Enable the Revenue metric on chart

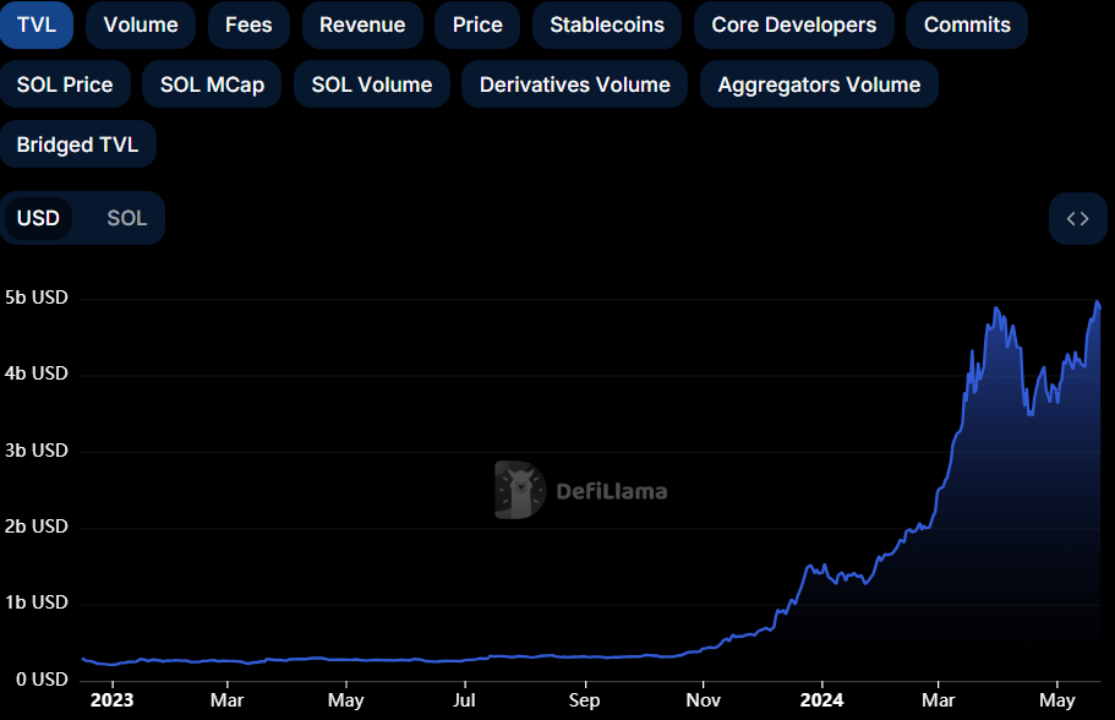363,25
